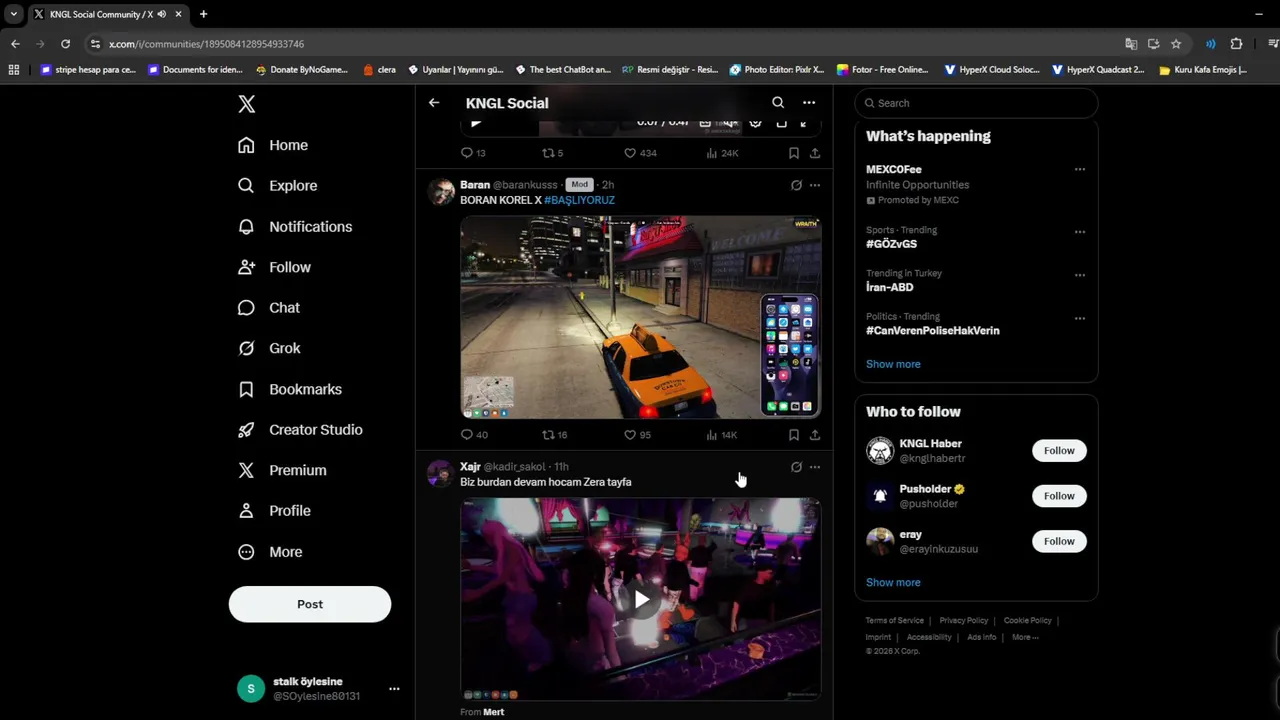Open options for #CanVerenPoliseHakVerin trend
The width and height of the screenshot is (1280, 720).
1079,318
